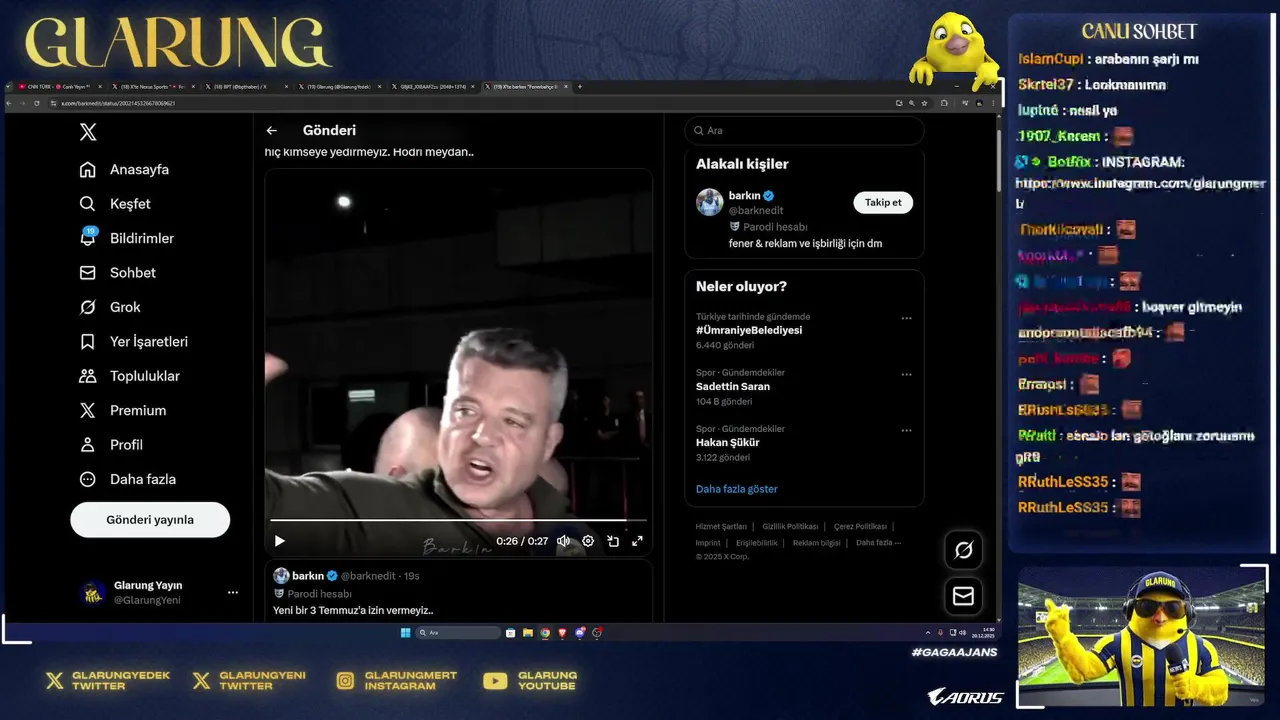The image size is (1280, 720).
Task: Click Takip et to follow barkın
Action: point(883,202)
